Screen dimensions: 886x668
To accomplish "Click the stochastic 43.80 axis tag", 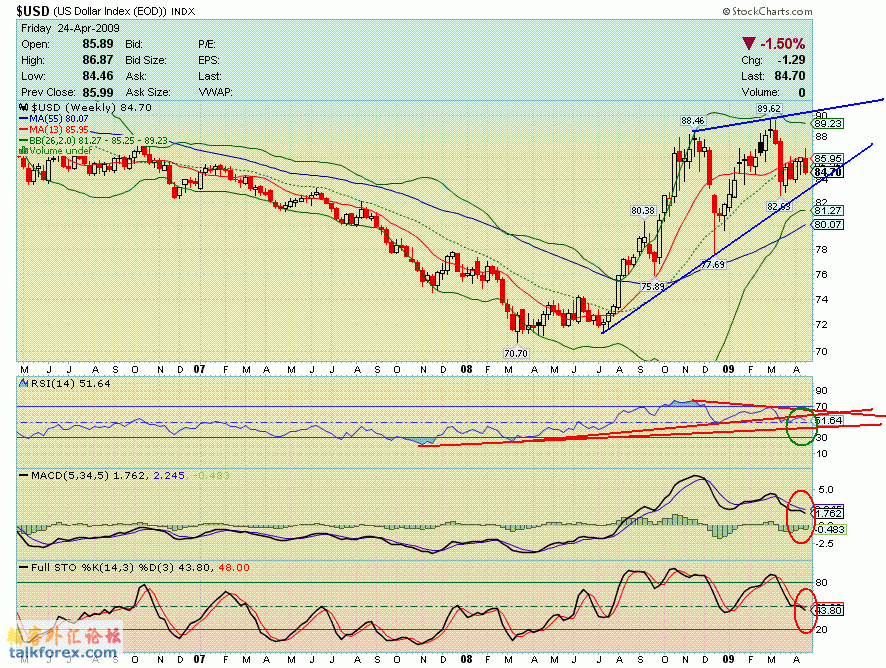I will pyautogui.click(x=828, y=610).
